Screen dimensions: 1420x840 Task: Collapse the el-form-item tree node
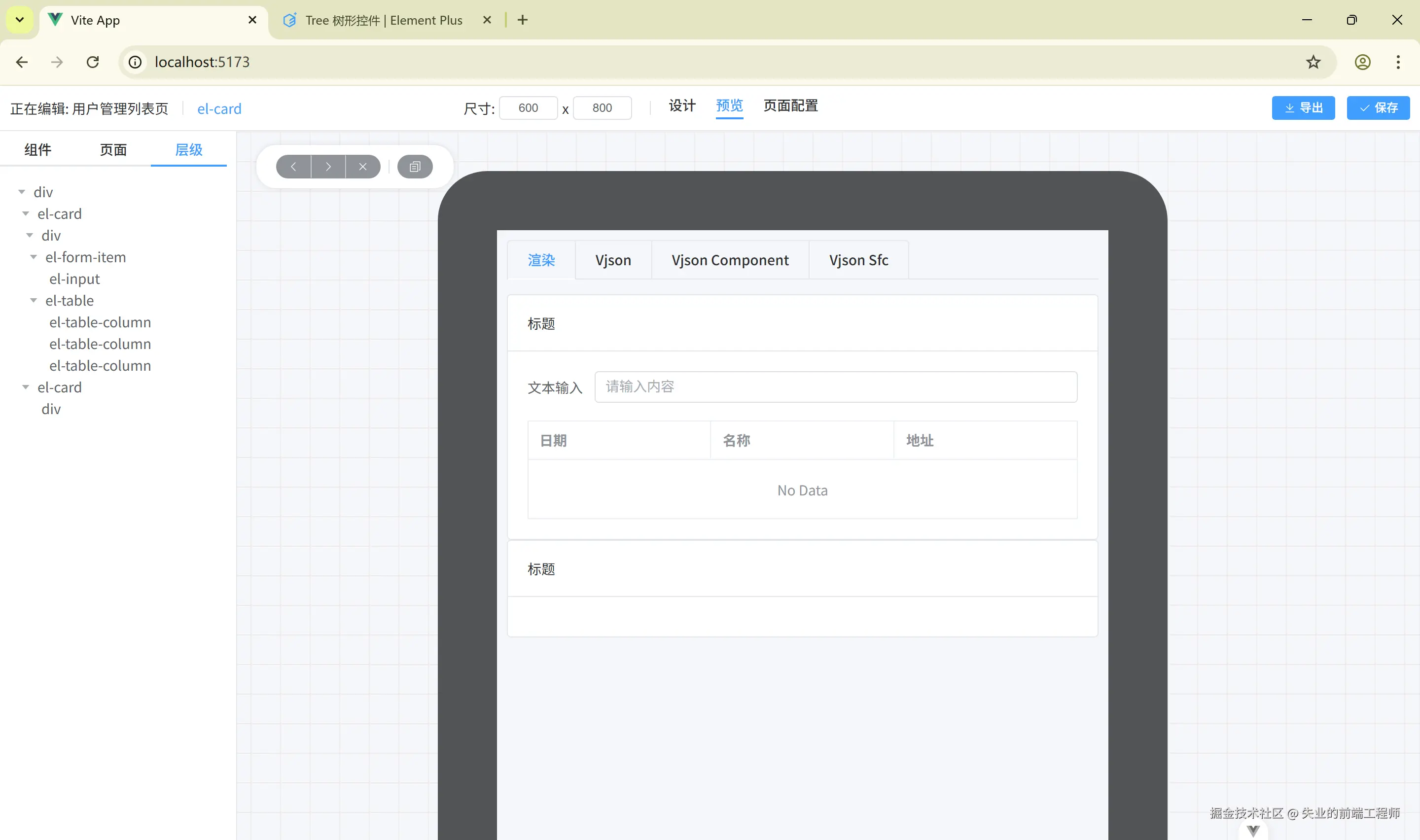[34, 257]
